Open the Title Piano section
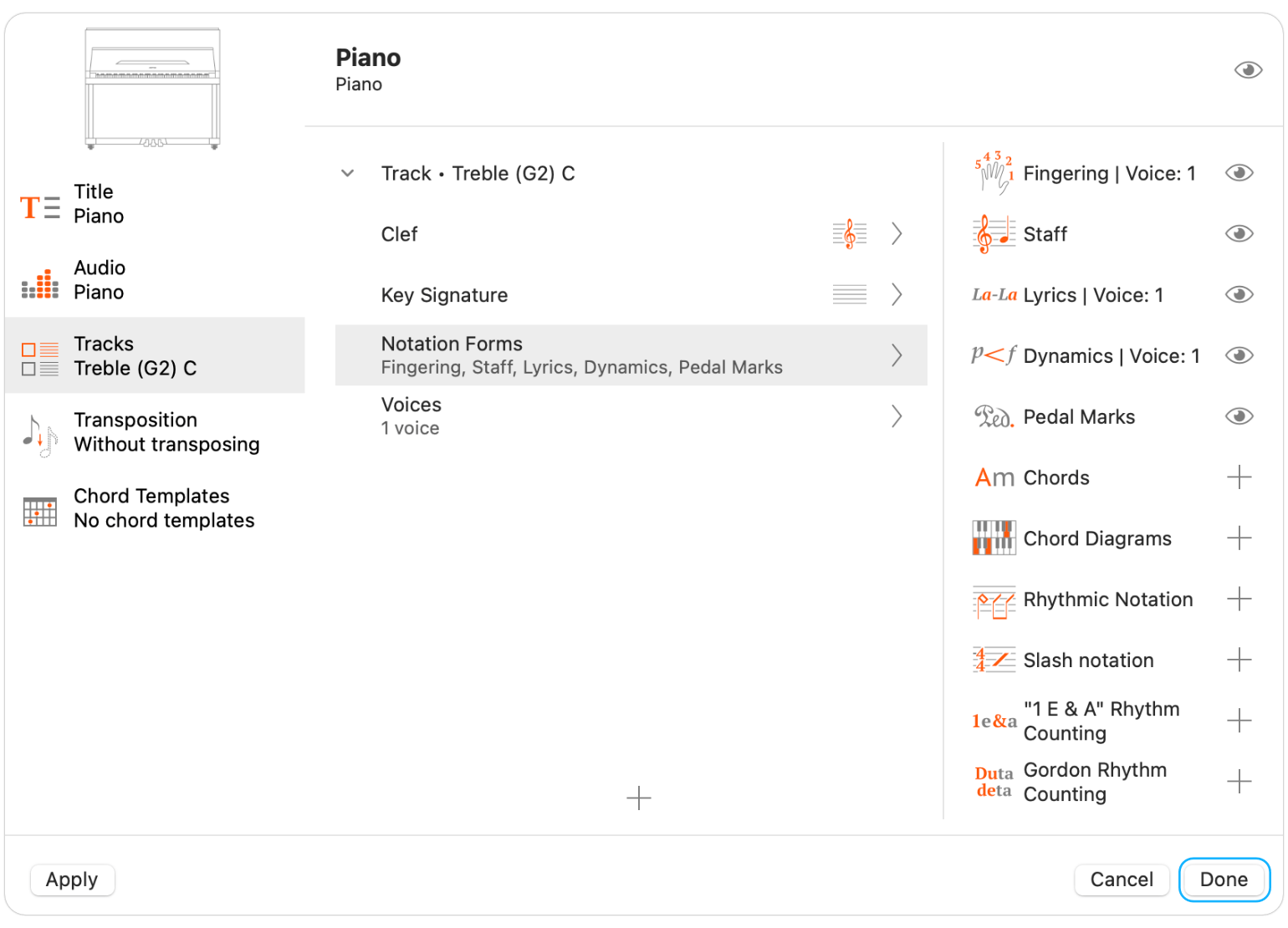This screenshot has height=928, width=1288. click(155, 204)
